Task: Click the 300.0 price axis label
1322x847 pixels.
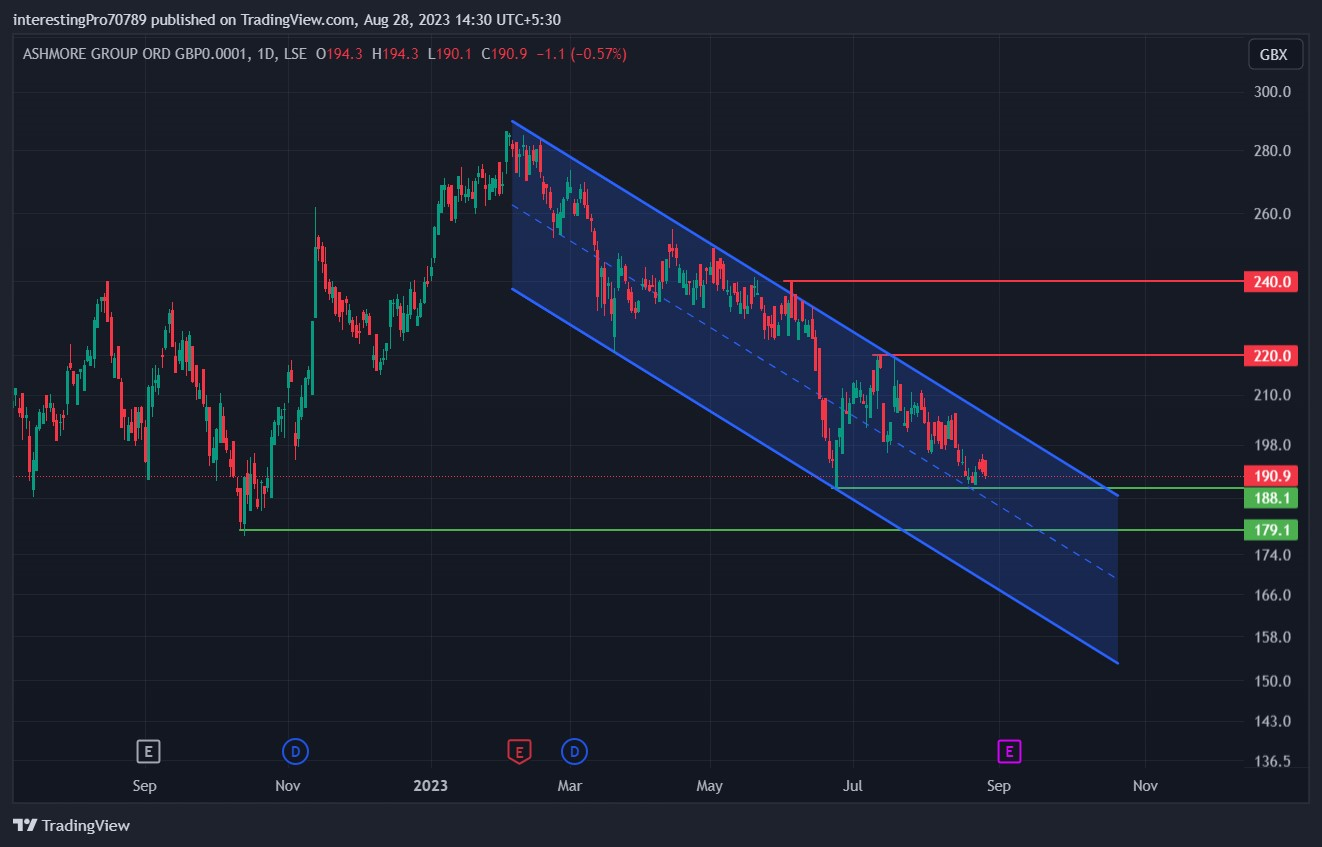Action: [1273, 91]
